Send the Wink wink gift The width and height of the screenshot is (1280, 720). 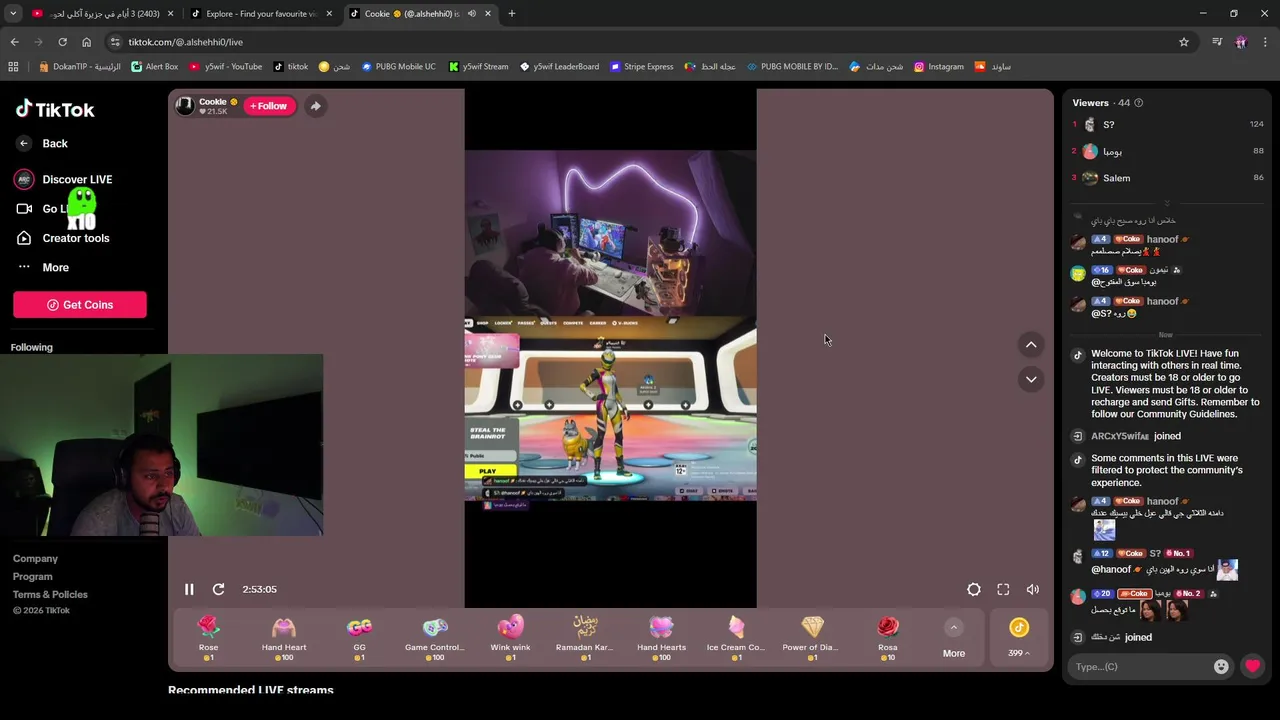(510, 638)
